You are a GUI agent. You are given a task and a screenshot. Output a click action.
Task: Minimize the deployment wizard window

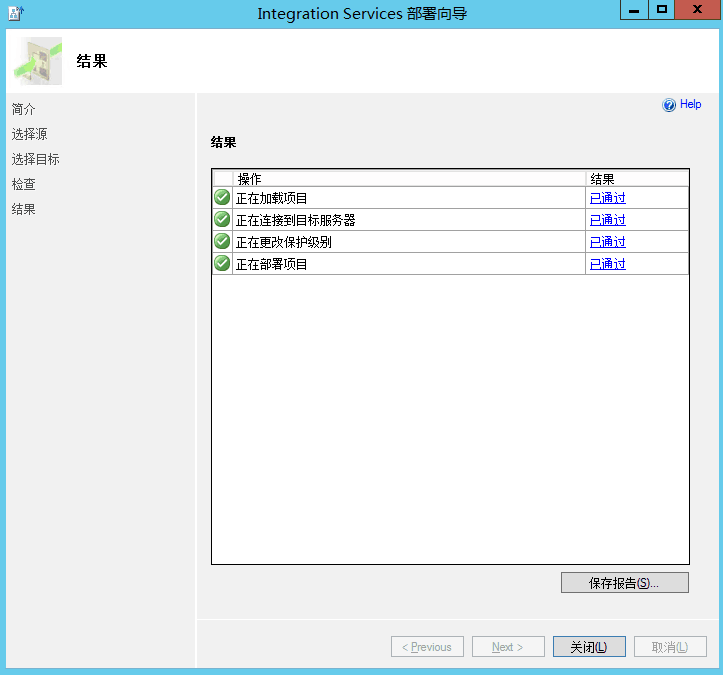[x=634, y=10]
